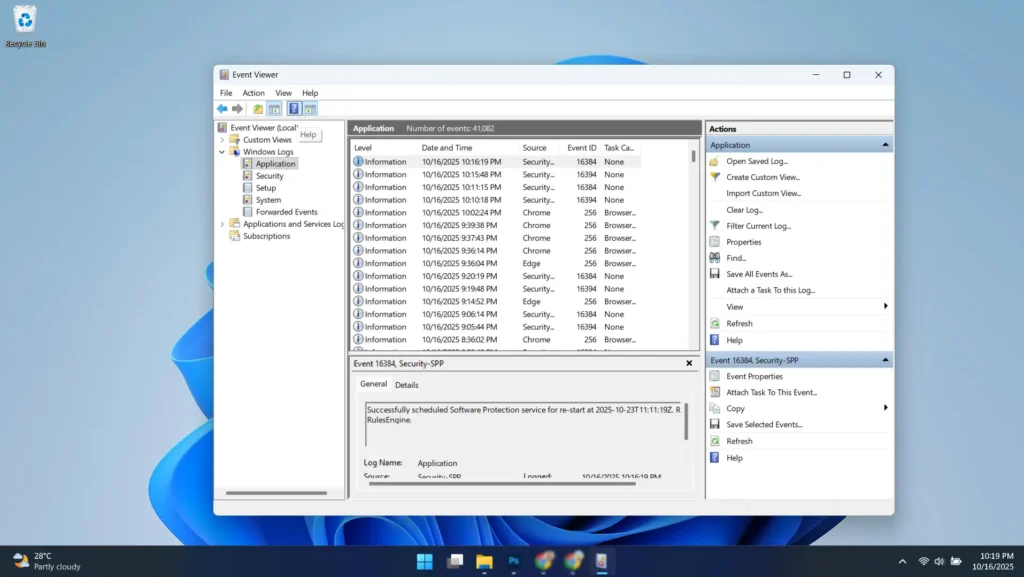Click the Clear Log action
Screen dimensions: 1024x577
[x=746, y=209]
